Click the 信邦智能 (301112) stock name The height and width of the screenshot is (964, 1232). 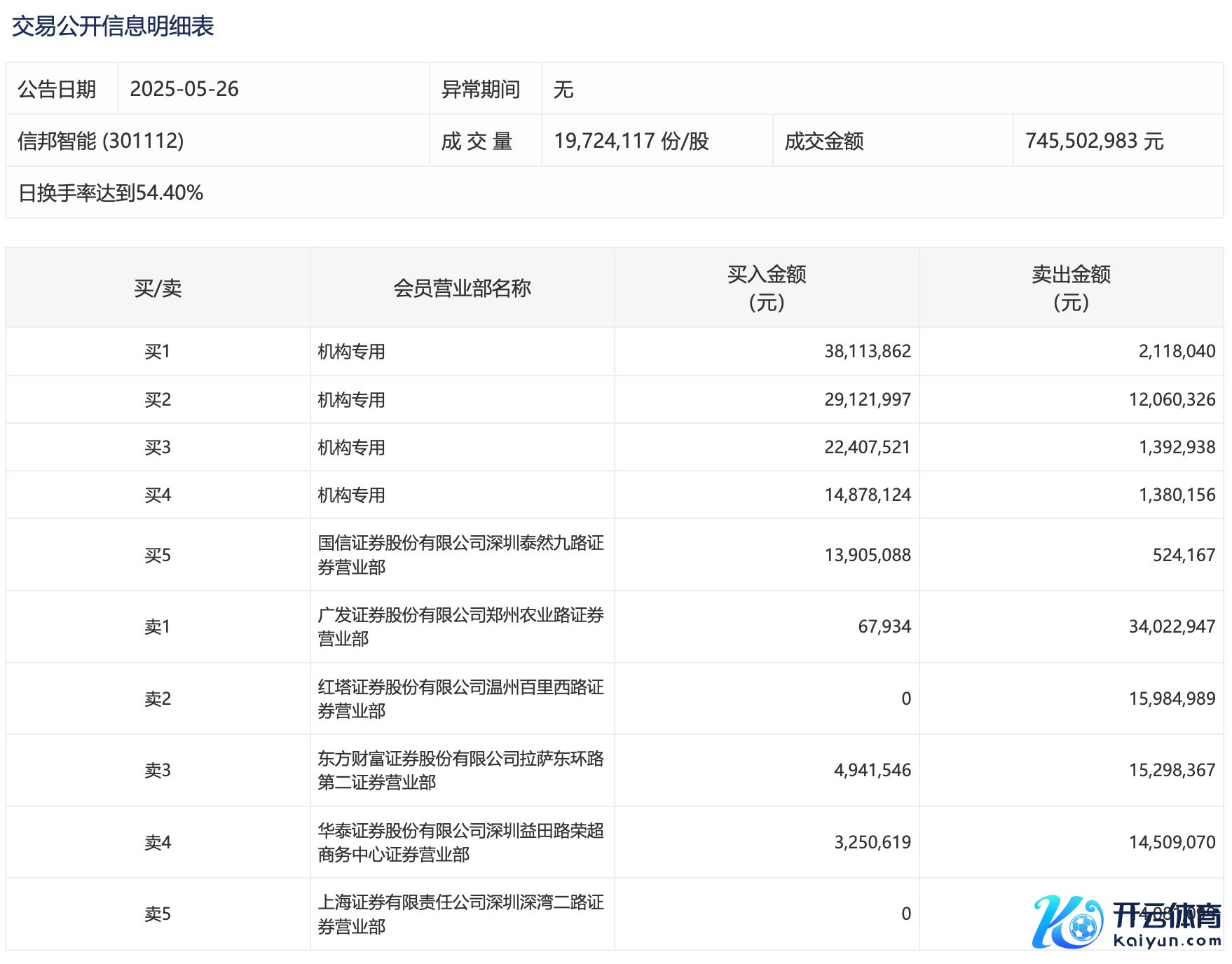click(101, 141)
